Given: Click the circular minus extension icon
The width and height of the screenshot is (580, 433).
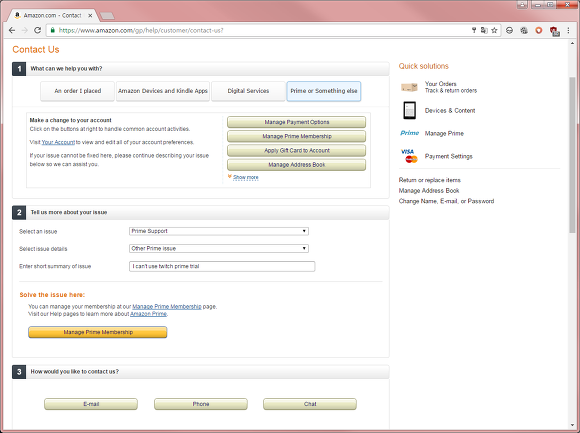Looking at the screenshot, I should coord(509,30).
